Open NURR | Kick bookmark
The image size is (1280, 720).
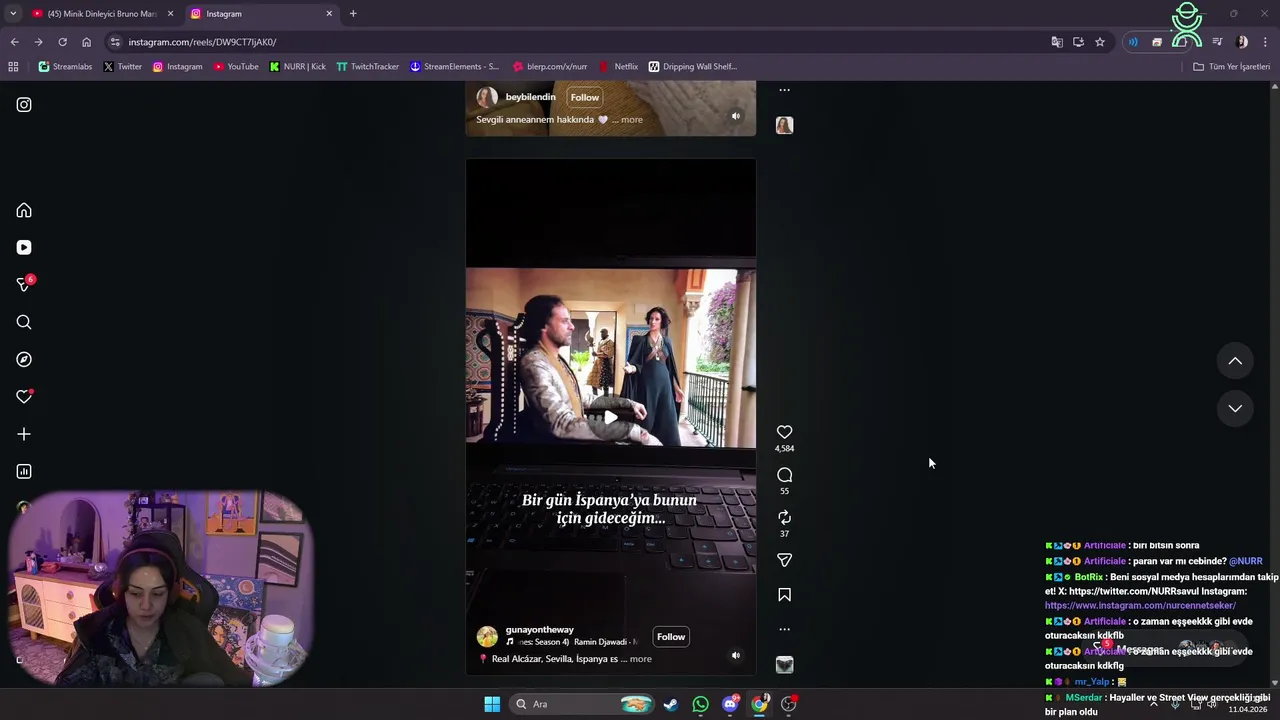click(298, 67)
